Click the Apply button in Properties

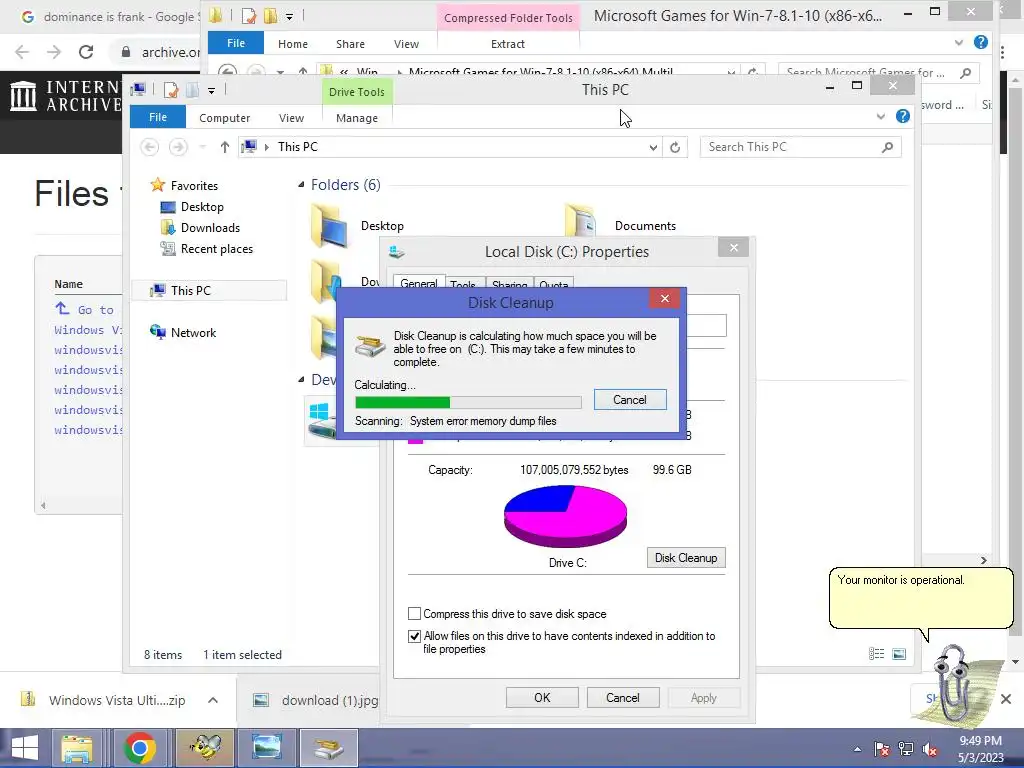click(703, 697)
